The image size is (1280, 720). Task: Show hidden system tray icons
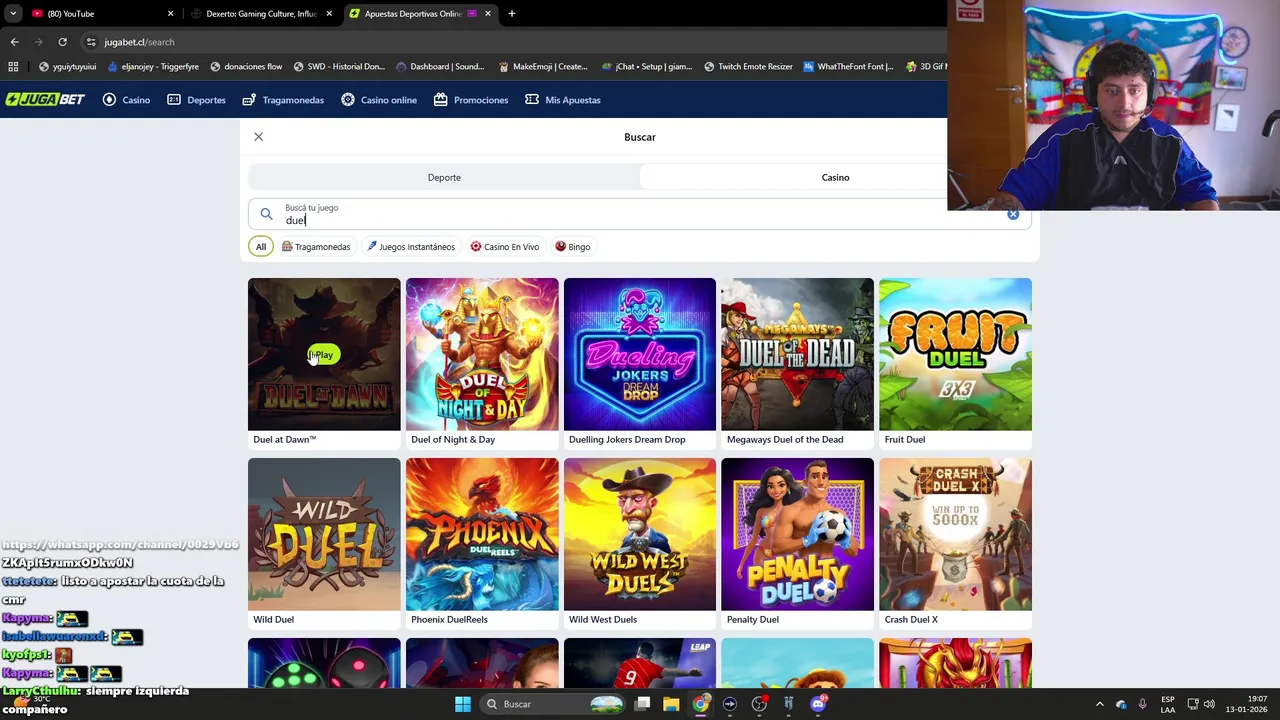point(1099,704)
